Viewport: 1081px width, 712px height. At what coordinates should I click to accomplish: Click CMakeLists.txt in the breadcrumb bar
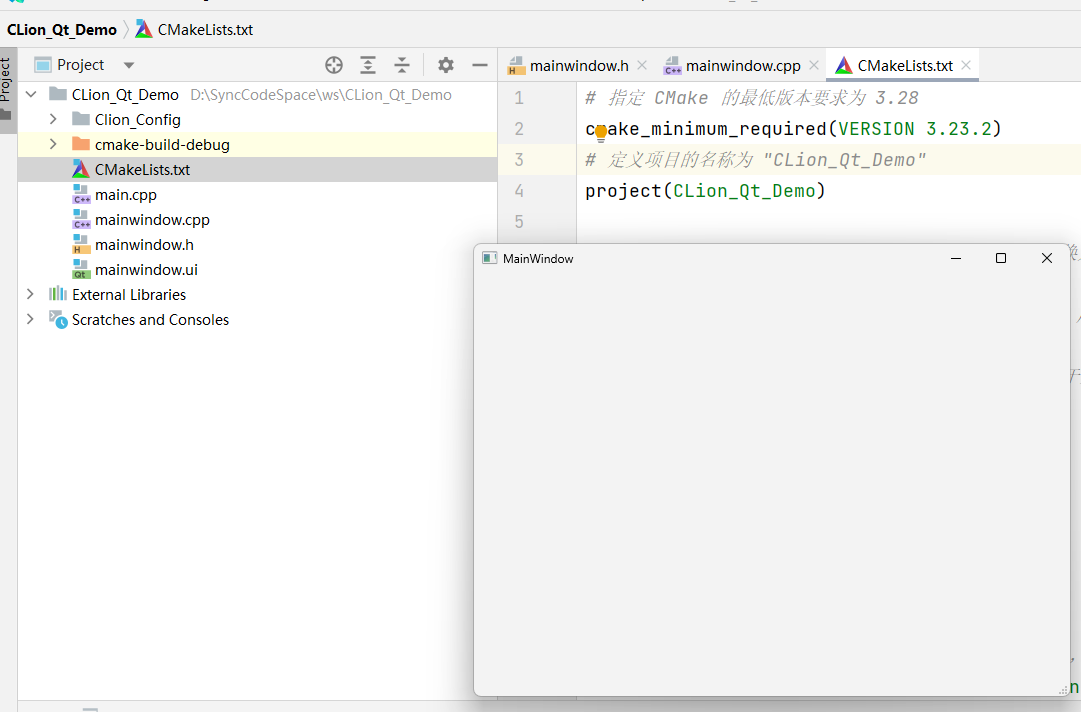(205, 30)
